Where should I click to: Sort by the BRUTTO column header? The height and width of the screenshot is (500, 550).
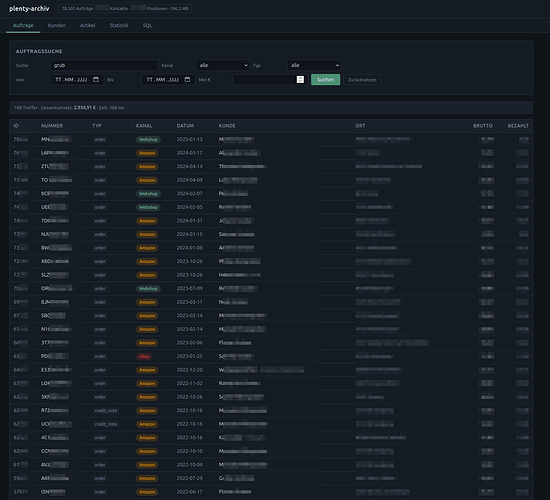[483, 126]
